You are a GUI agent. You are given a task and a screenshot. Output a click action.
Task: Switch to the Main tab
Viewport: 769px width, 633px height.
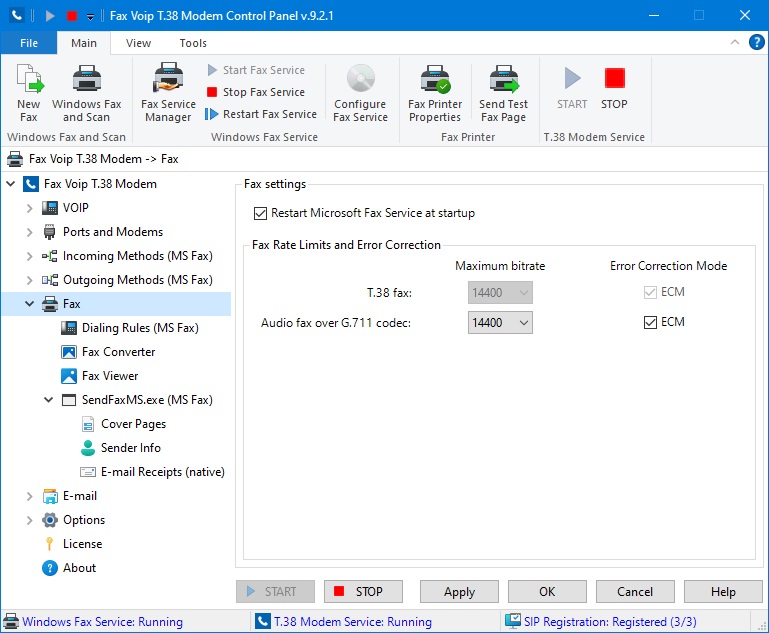(x=84, y=43)
